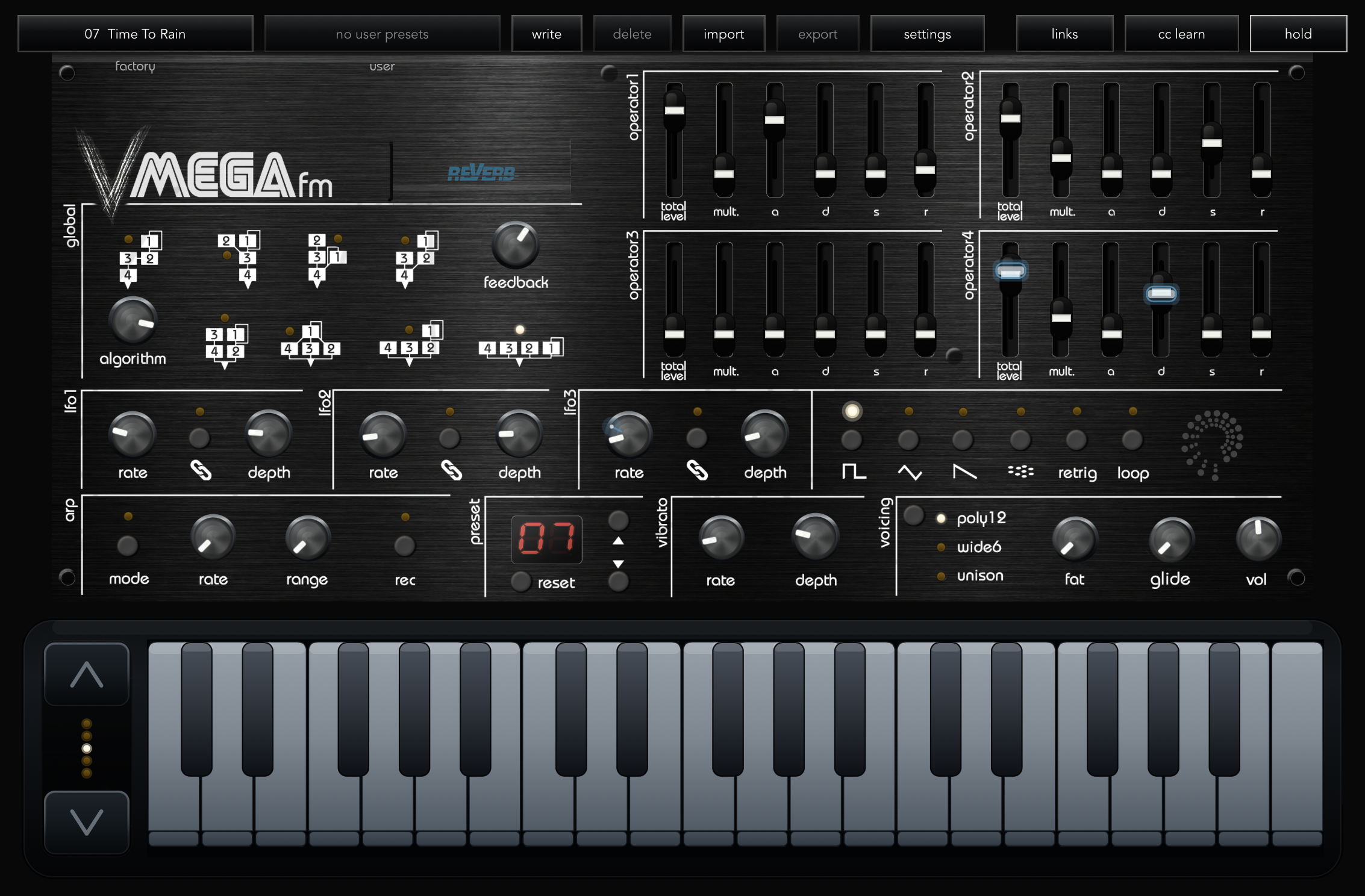Click the dotted spiral logo icon
1365x896 pixels.
[x=1212, y=445]
